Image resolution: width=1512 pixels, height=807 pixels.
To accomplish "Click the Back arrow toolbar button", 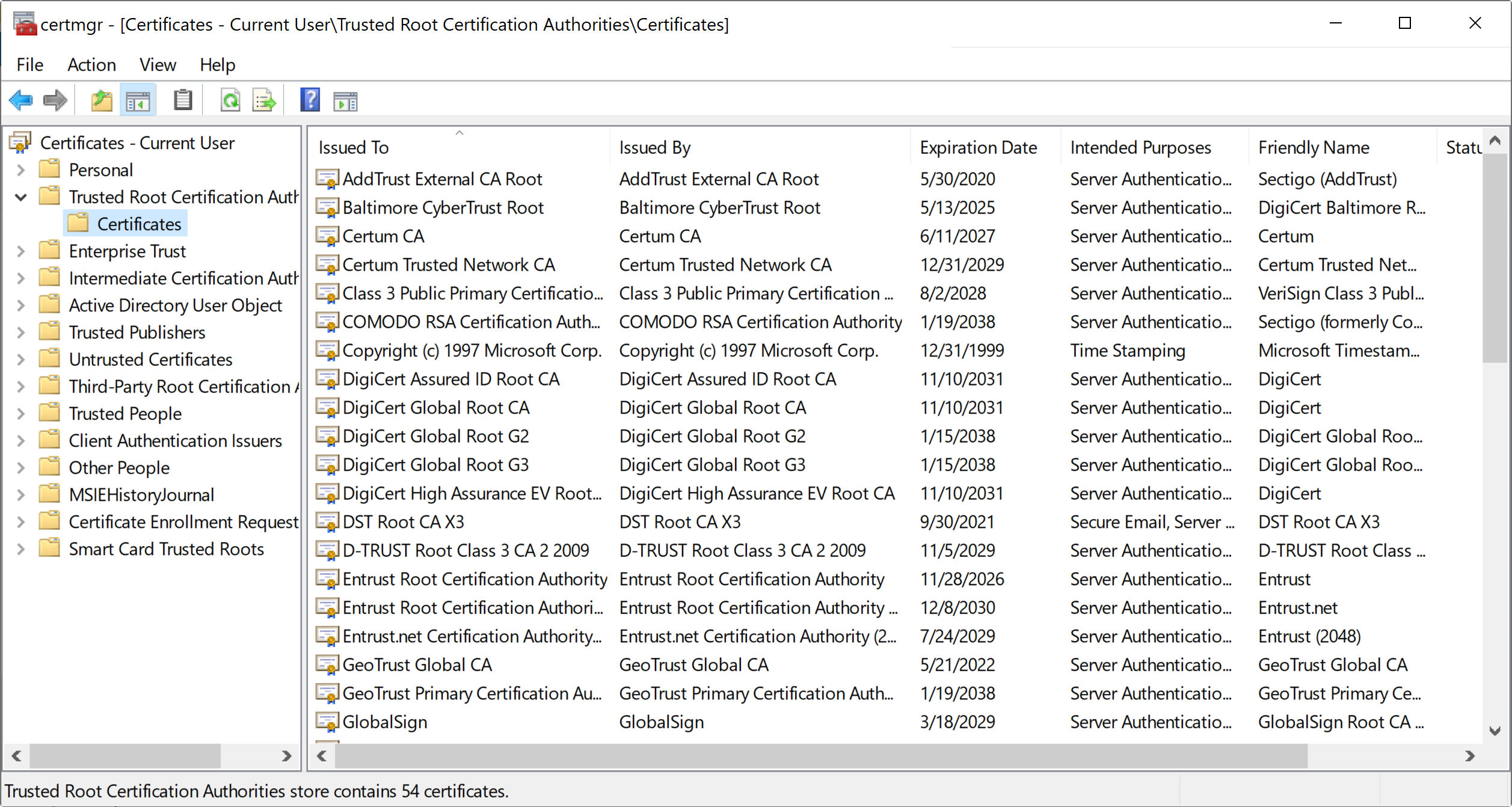I will (21, 100).
